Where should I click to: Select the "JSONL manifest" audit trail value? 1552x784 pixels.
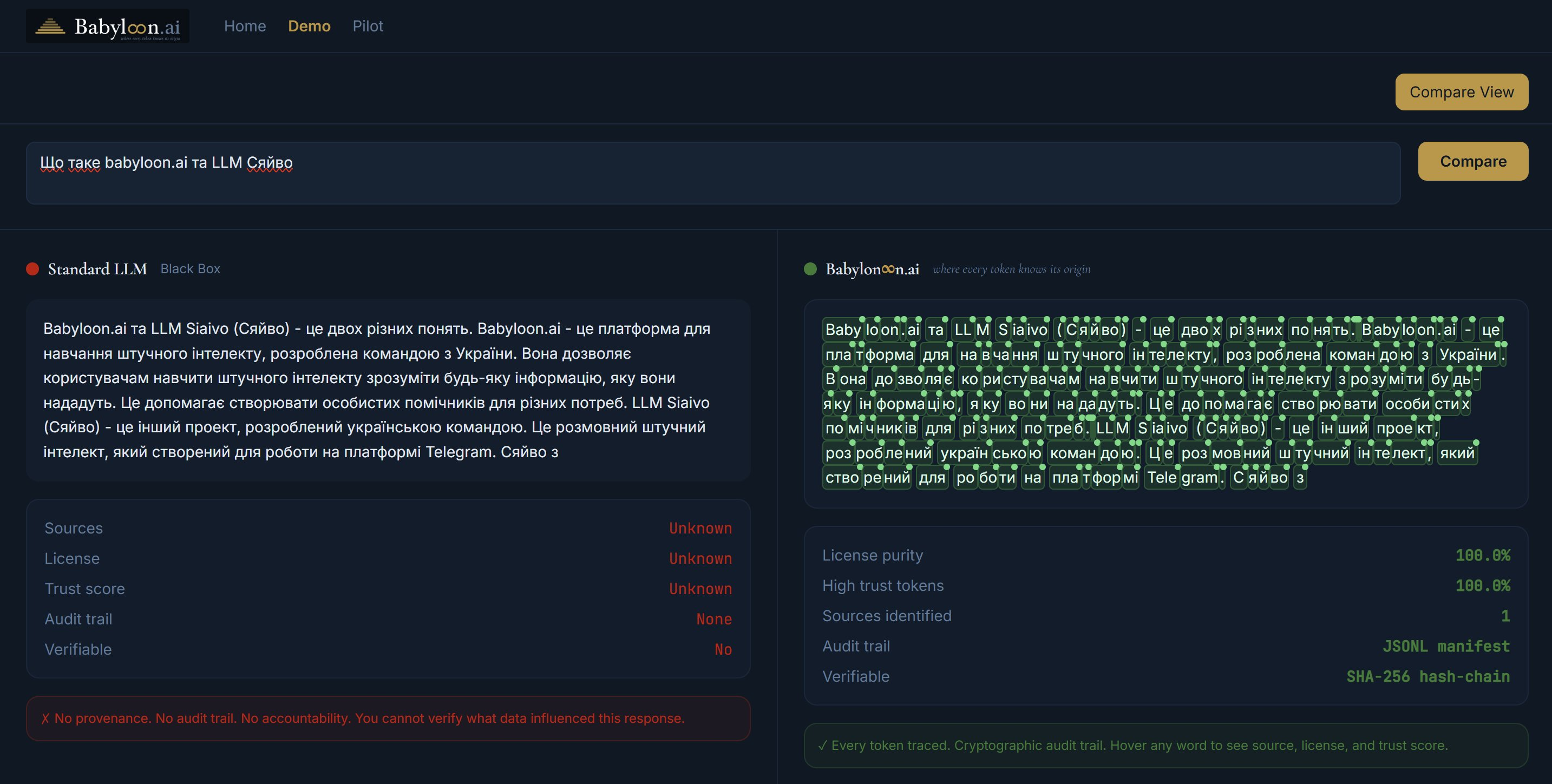coord(1446,646)
